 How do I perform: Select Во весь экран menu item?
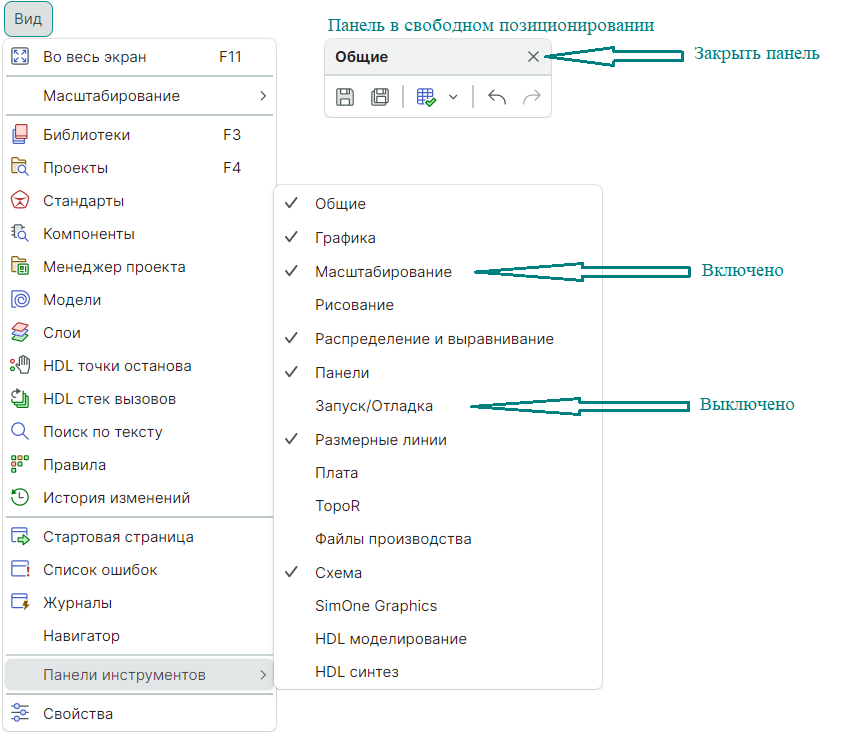click(x=94, y=57)
